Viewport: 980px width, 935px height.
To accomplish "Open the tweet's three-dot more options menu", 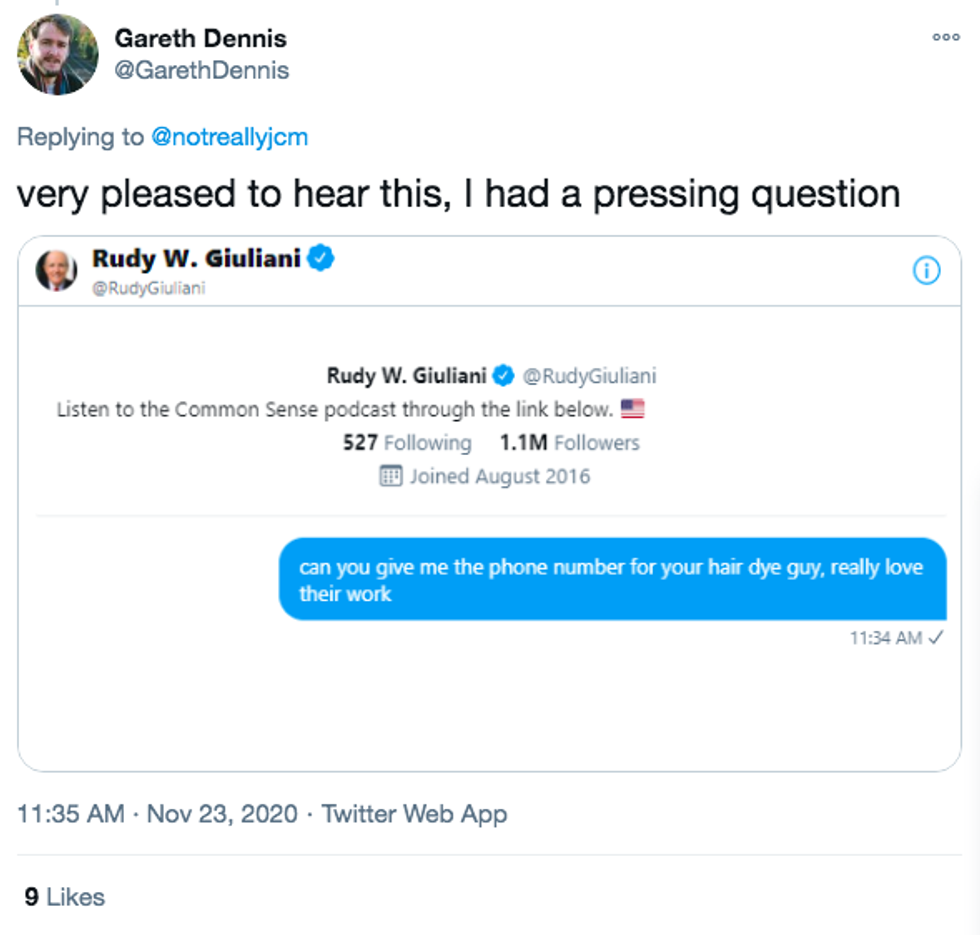I will [x=945, y=37].
